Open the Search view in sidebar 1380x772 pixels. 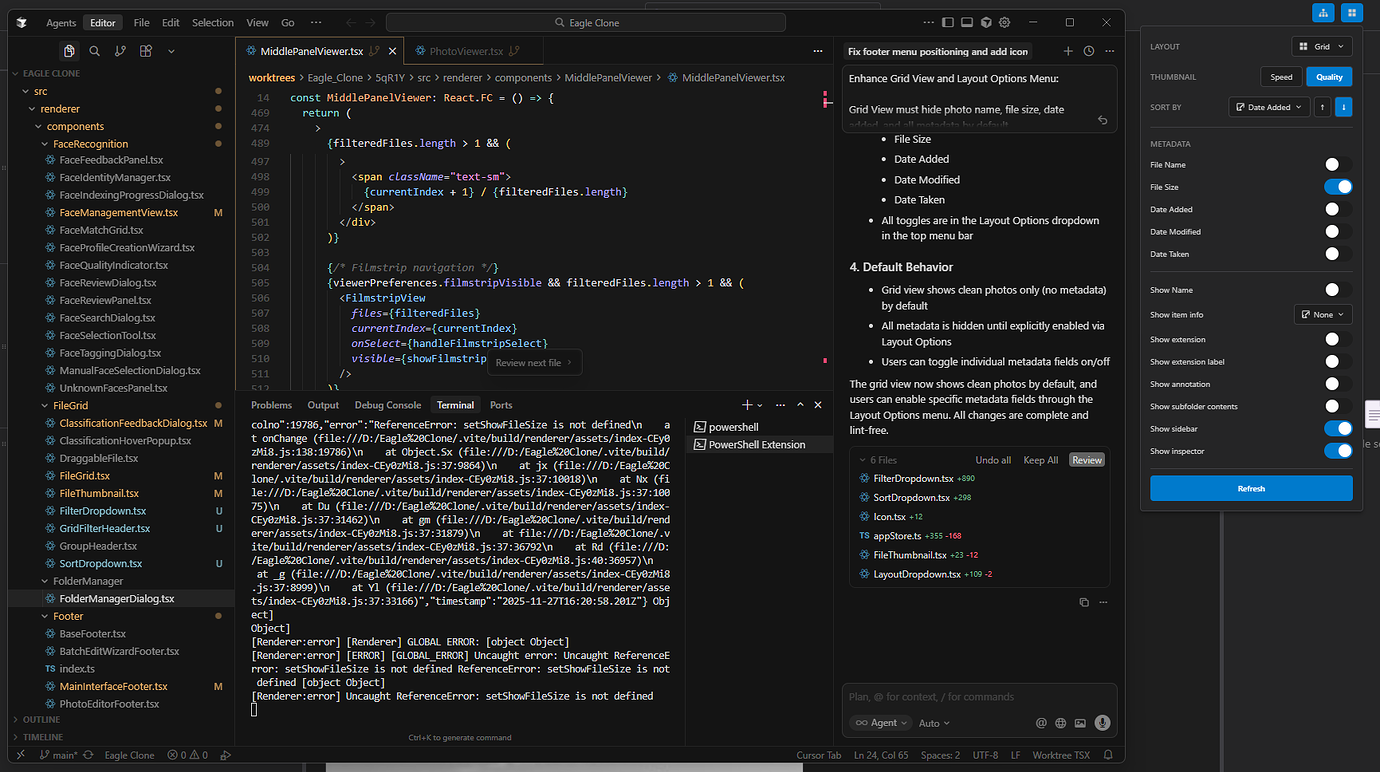[94, 51]
